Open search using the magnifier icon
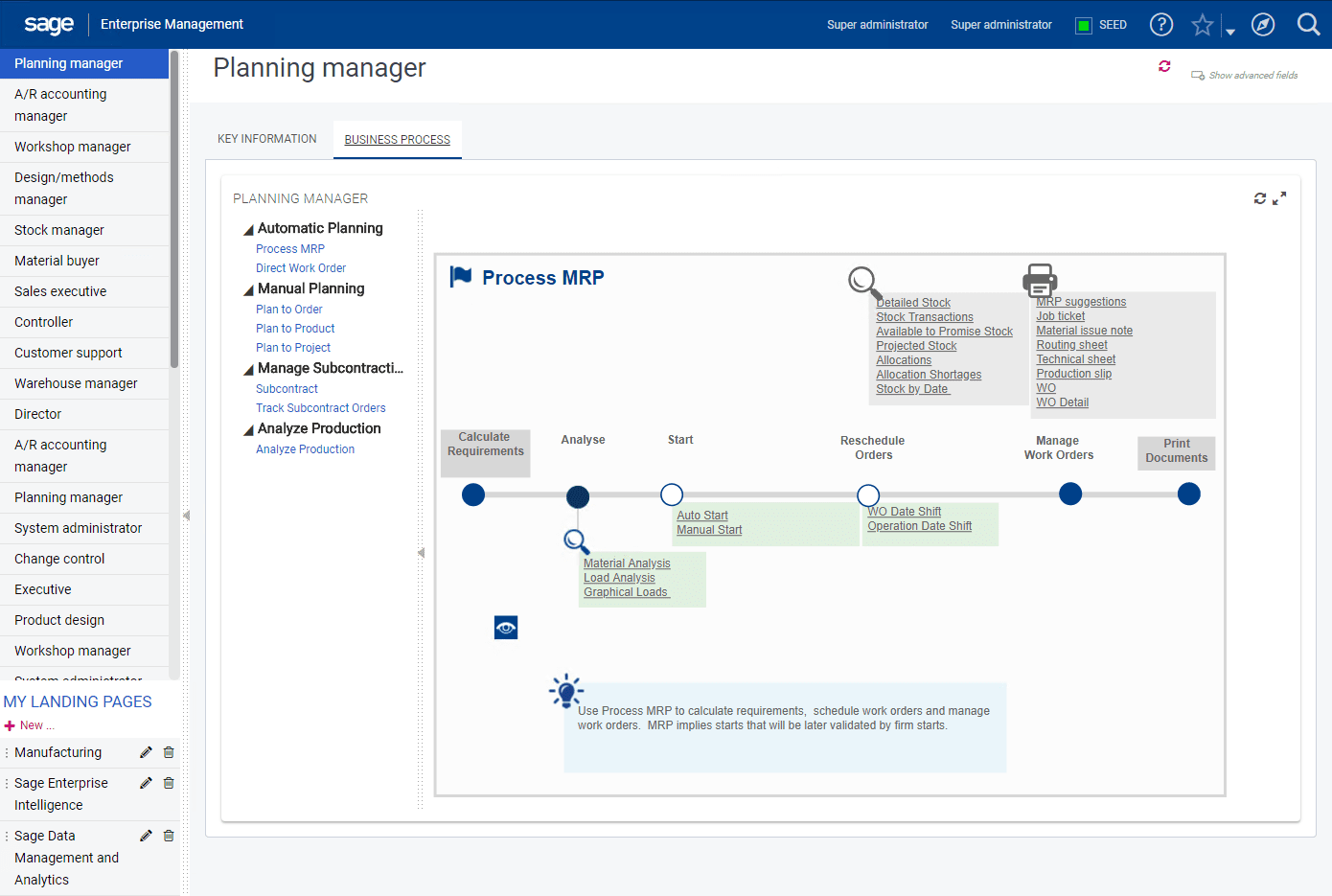The width and height of the screenshot is (1332, 896). pyautogui.click(x=1309, y=25)
